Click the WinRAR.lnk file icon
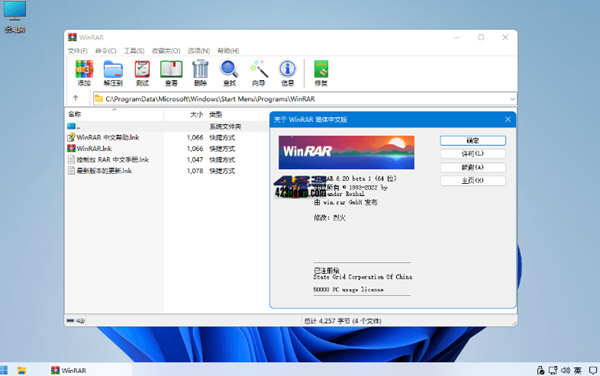600x376 pixels. tap(71, 148)
